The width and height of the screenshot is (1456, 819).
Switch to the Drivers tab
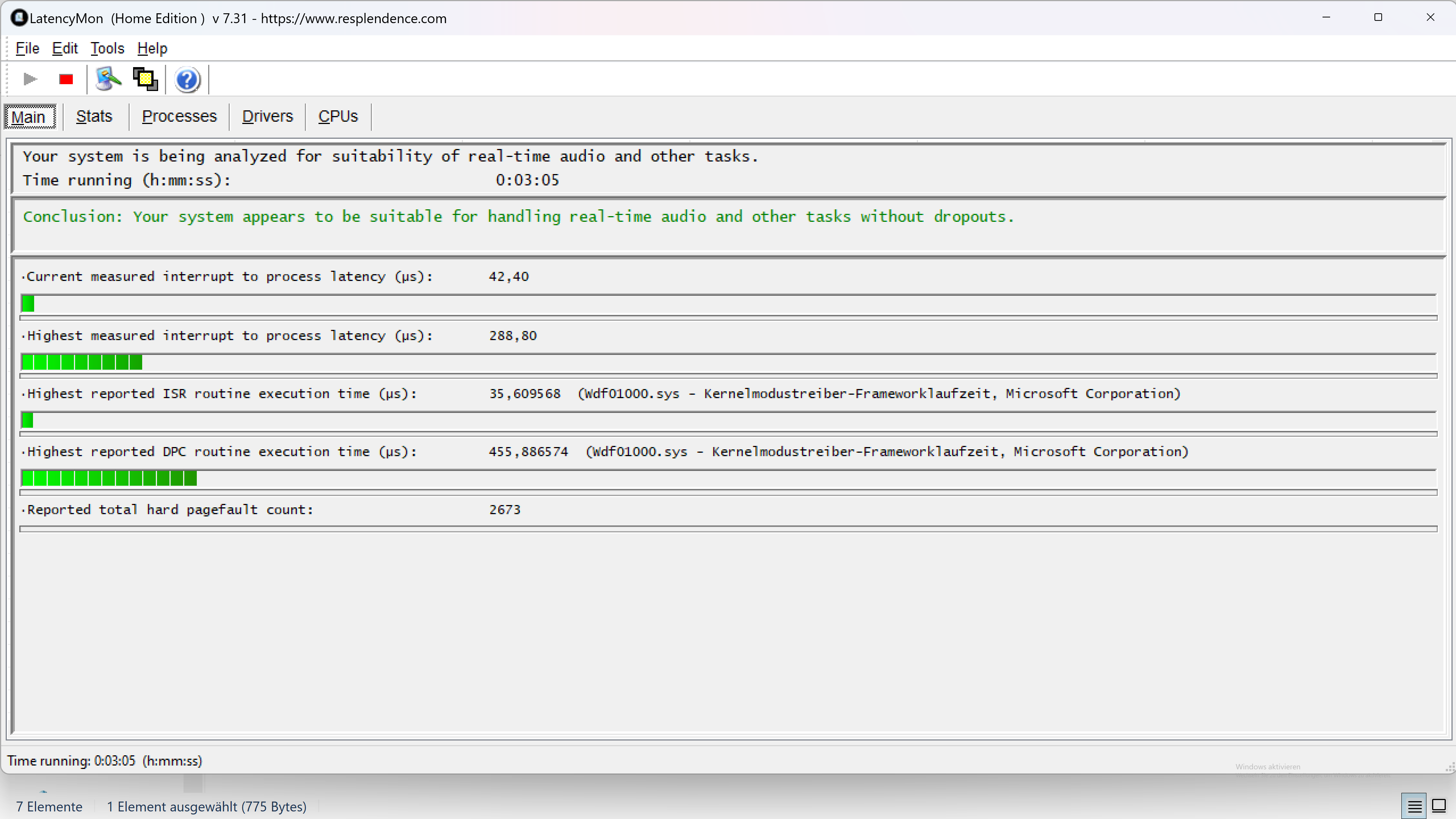[267, 116]
